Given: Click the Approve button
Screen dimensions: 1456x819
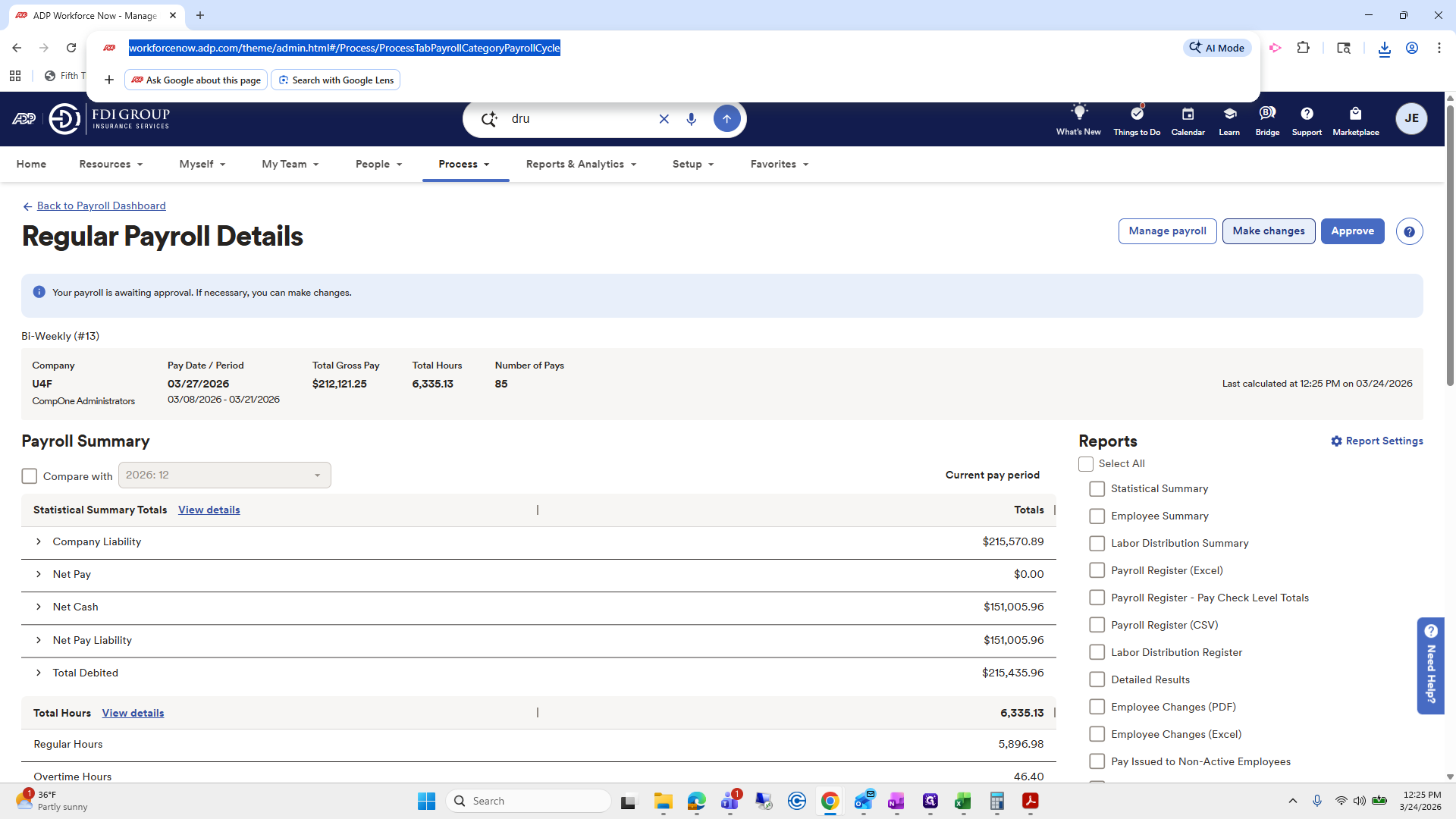Looking at the screenshot, I should 1352,231.
